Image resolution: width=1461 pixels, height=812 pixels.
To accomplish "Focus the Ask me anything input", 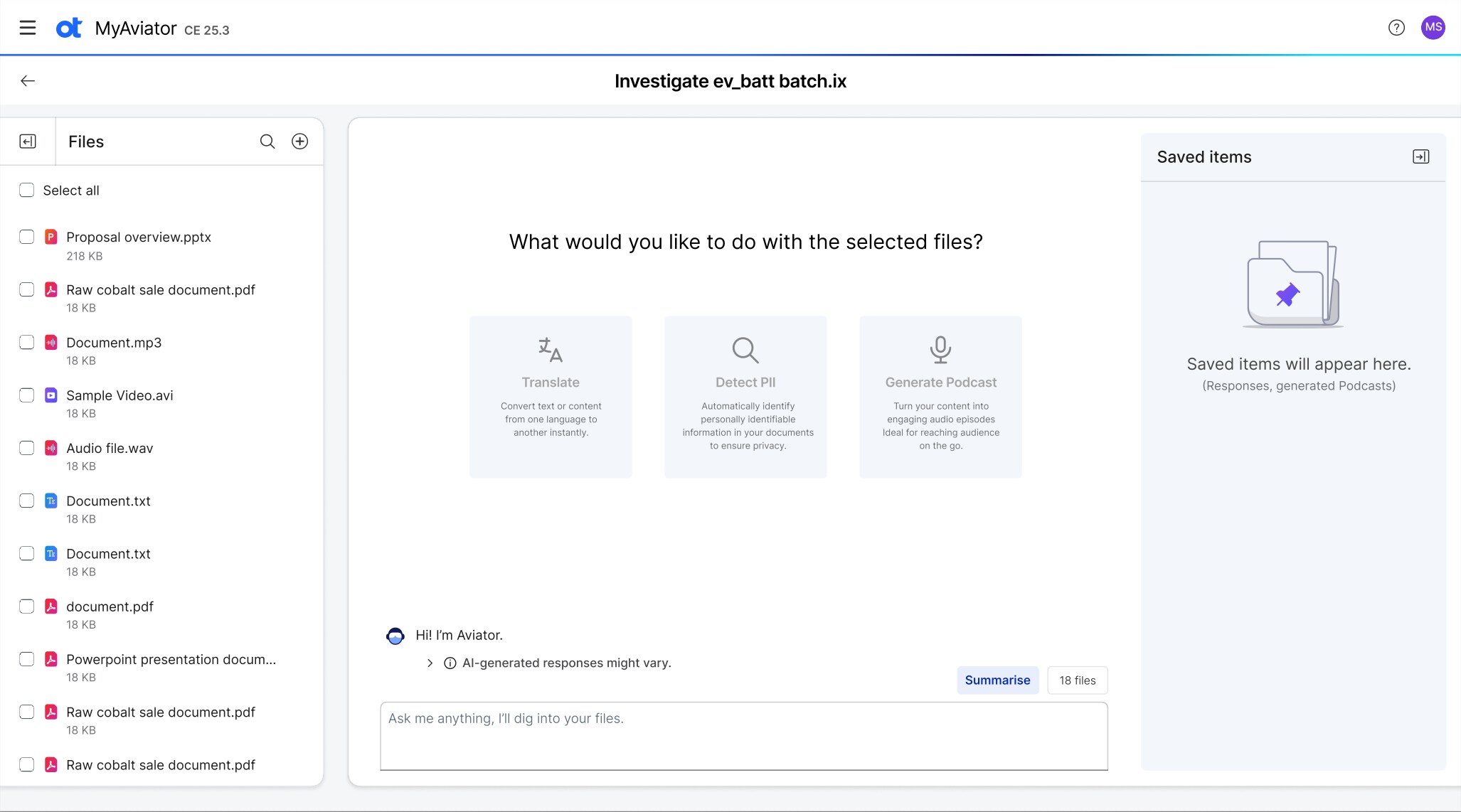I will 744,736.
